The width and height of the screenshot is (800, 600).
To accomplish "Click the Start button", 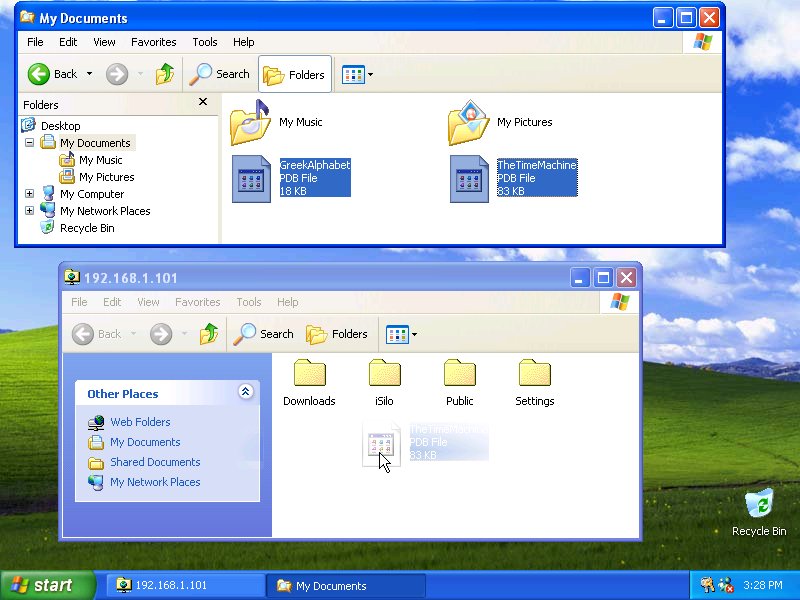I will click(x=47, y=586).
